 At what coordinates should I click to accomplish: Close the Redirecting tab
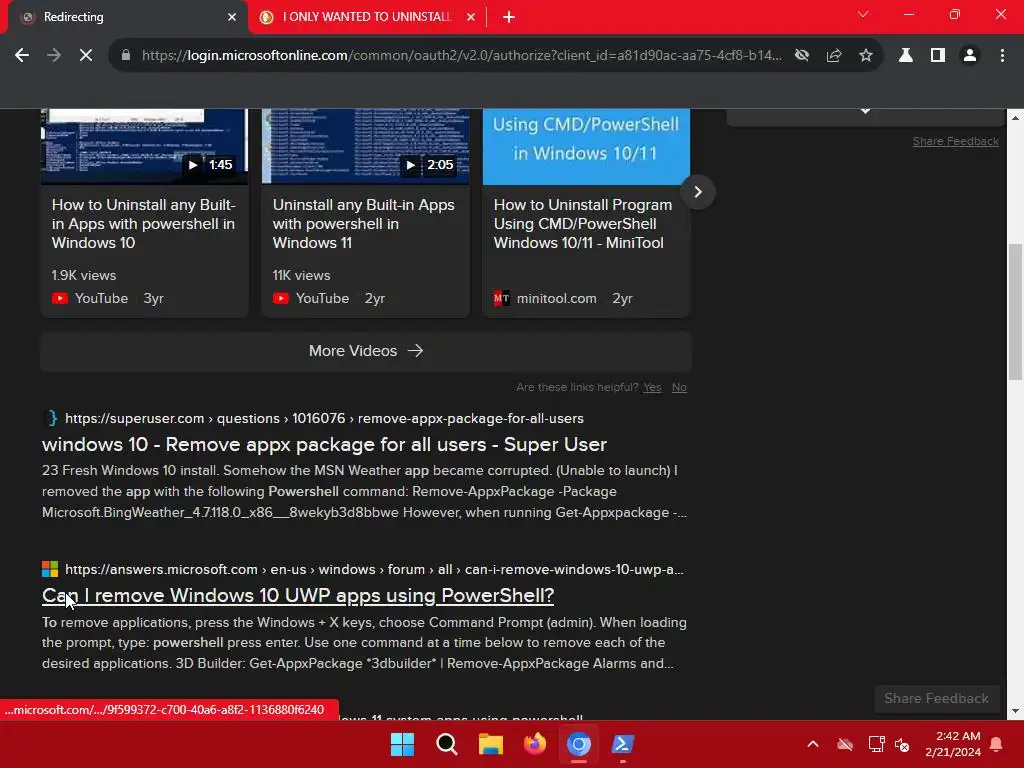pos(232,17)
